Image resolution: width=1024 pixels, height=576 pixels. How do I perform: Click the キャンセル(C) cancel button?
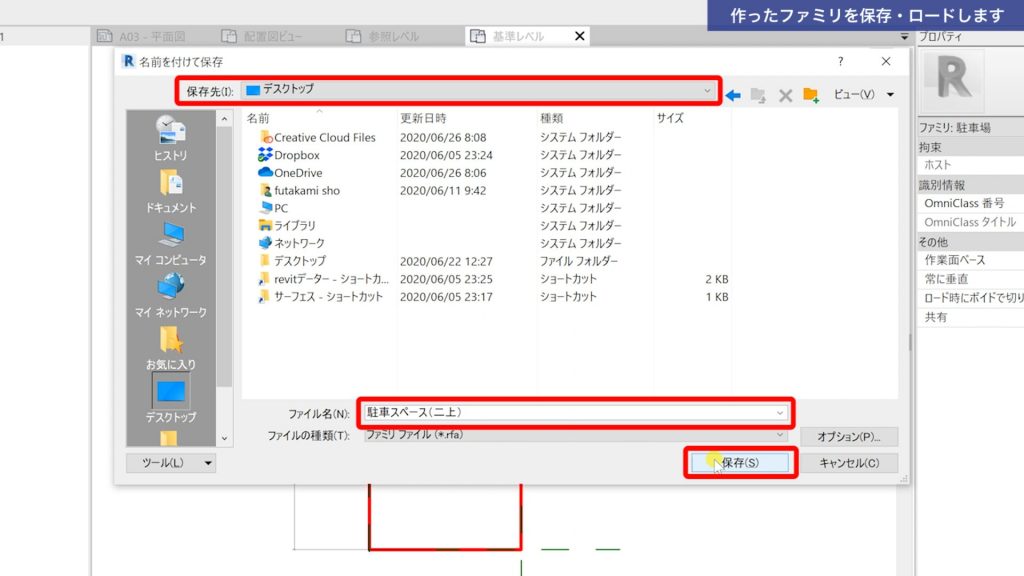[849, 463]
